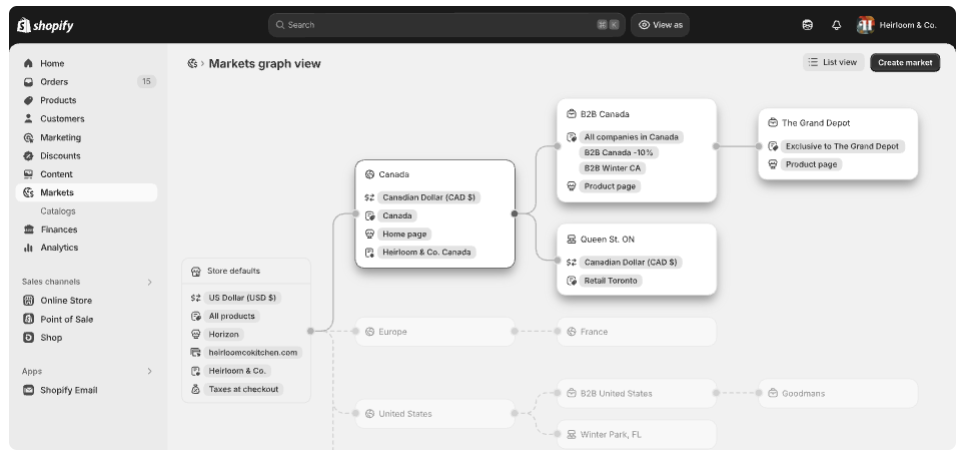The height and width of the screenshot is (458, 967).
Task: Click the View as button
Action: click(660, 25)
